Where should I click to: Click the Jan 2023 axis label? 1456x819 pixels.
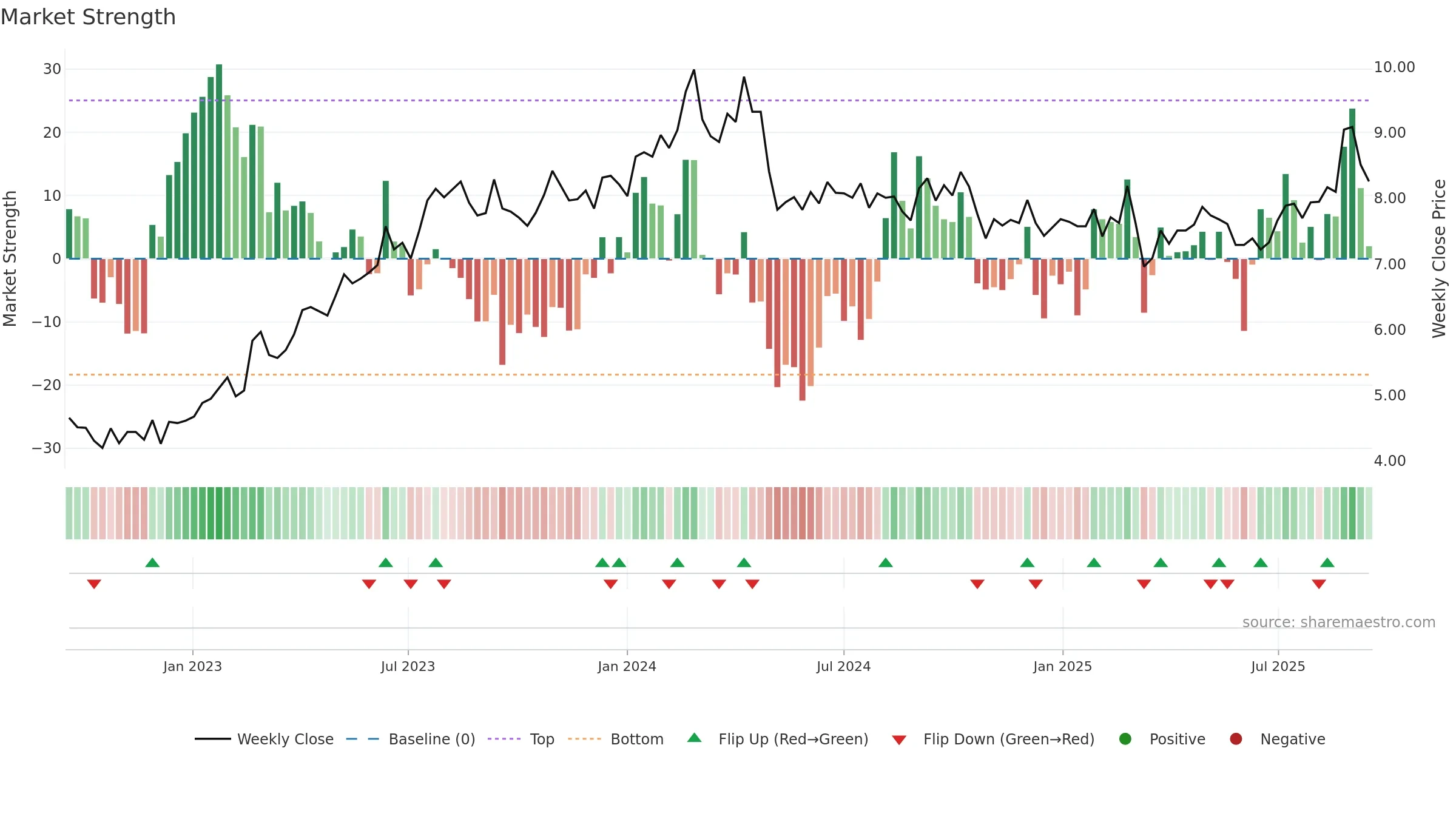tap(192, 666)
